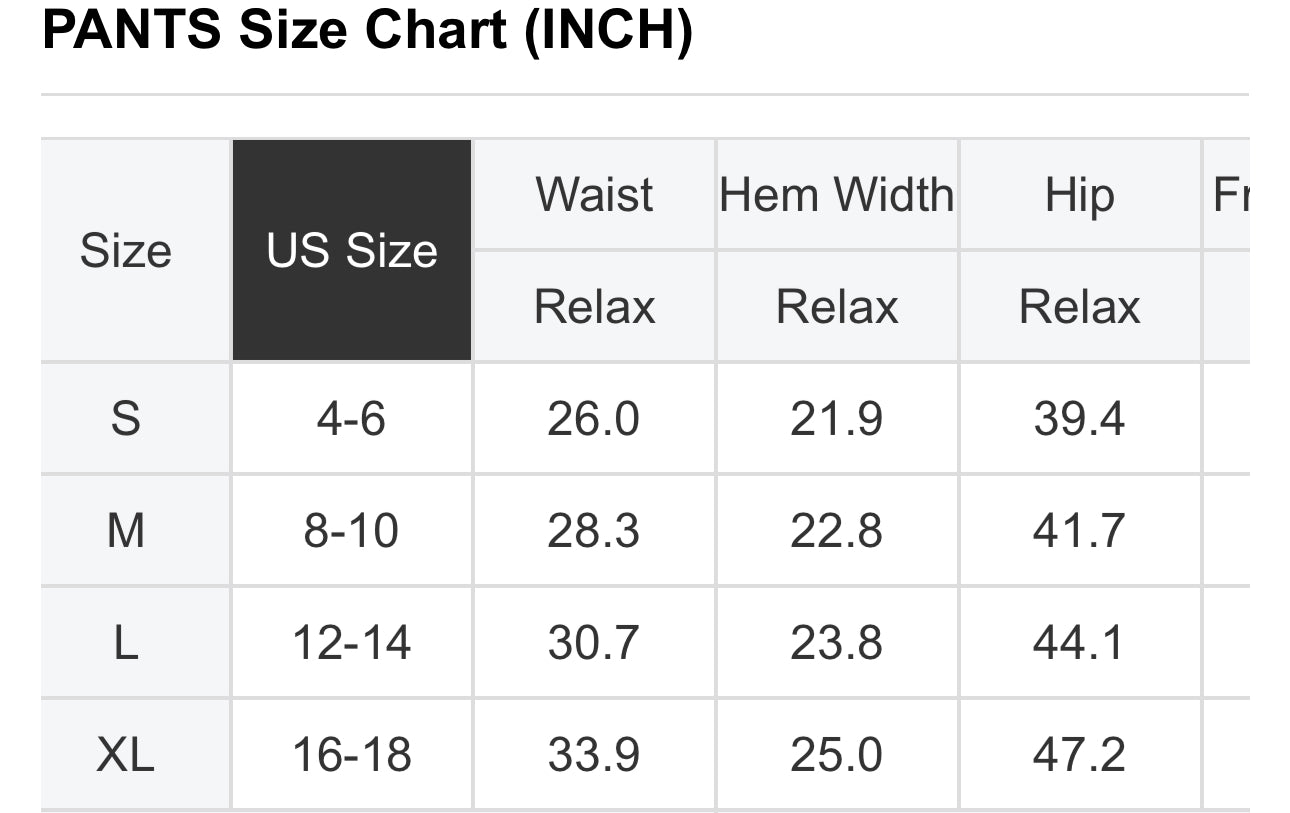Click the Size column header
Viewport: 1290px width, 813px height.
click(126, 250)
